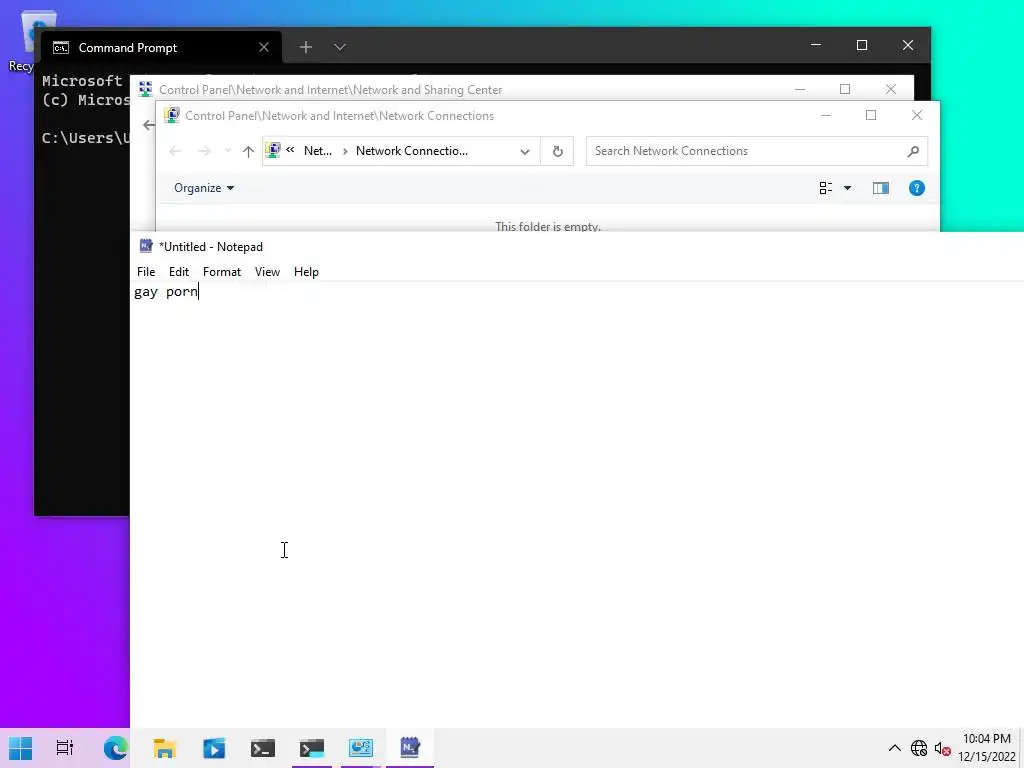Change view layout icon in Network Connections
The width and height of the screenshot is (1024, 768).
825,188
